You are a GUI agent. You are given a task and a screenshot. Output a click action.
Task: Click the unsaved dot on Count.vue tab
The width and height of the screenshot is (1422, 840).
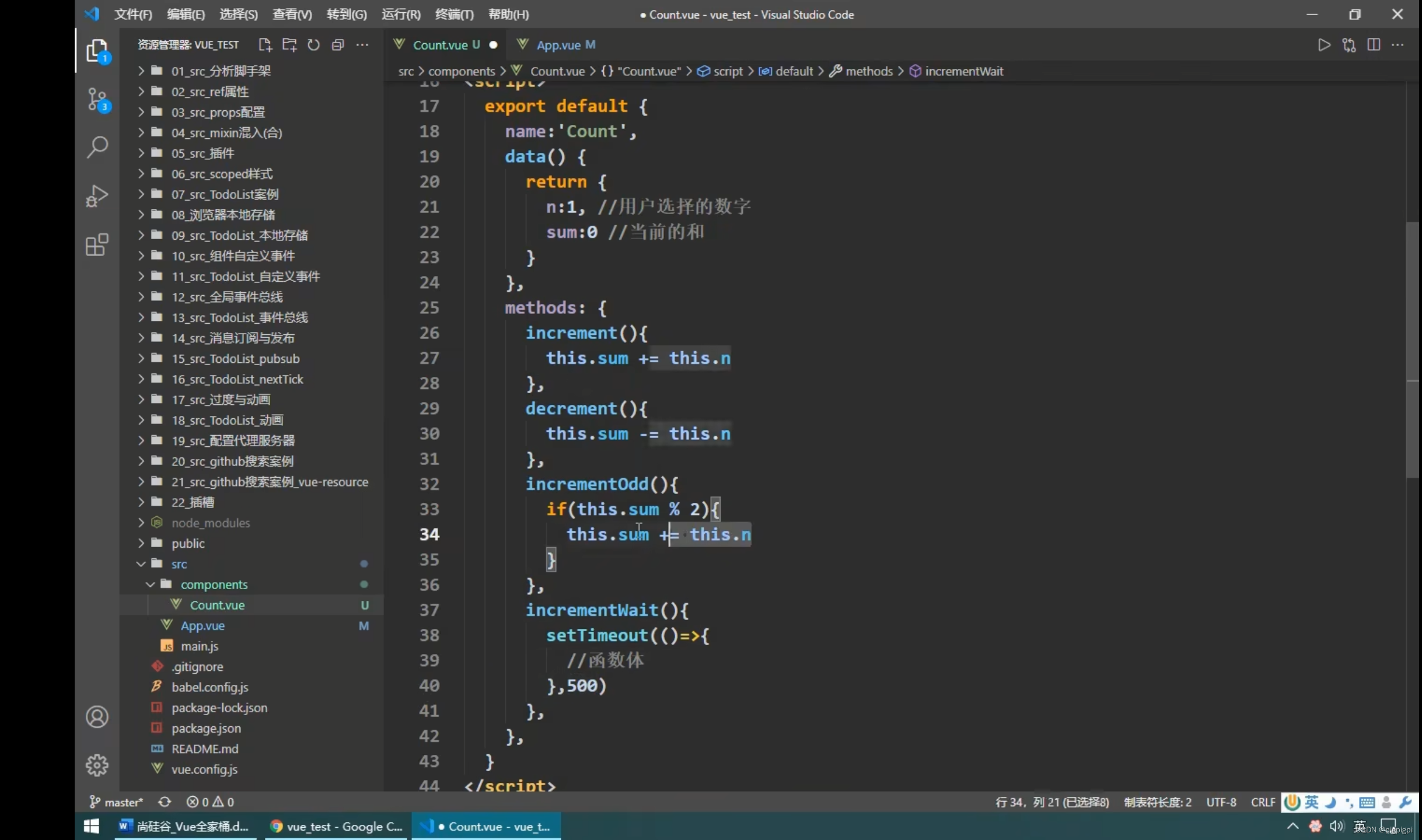(494, 45)
